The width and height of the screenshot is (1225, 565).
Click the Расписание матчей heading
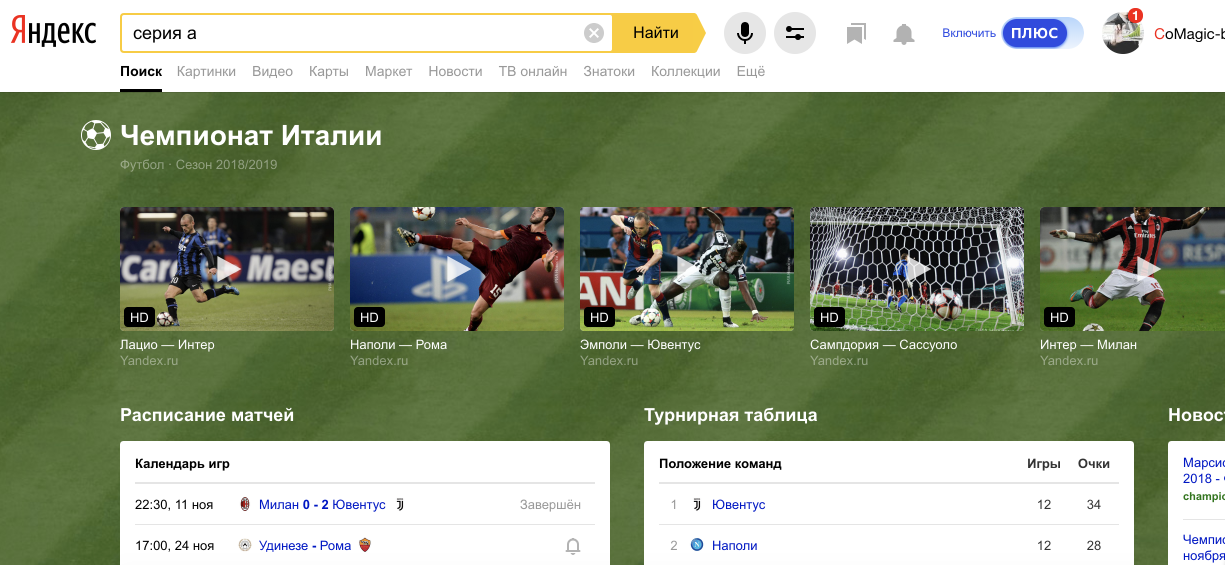point(207,414)
